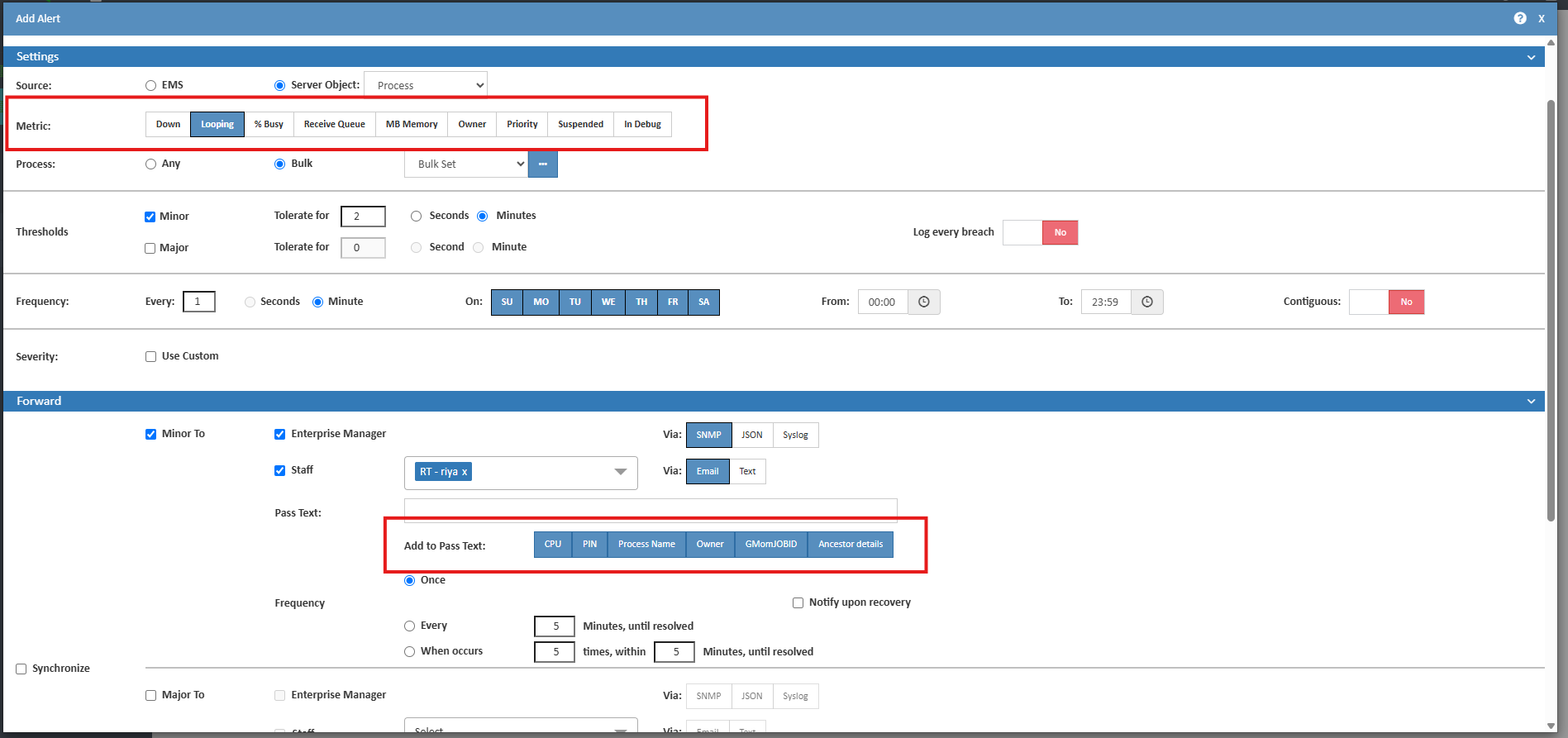Click the help question mark icon
The width and height of the screenshot is (1568, 738).
click(x=1519, y=18)
